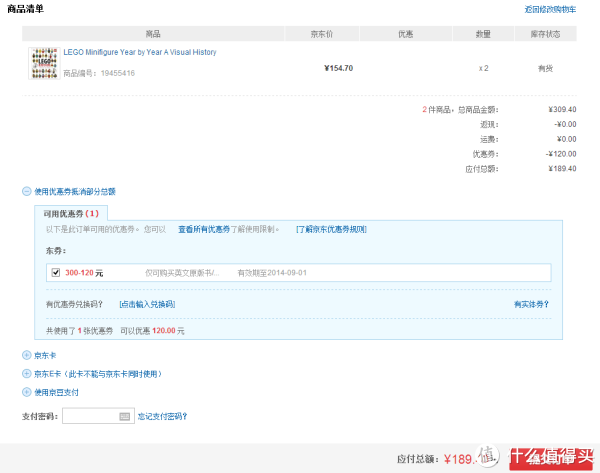Select the product number text 19455416
This screenshot has height=473, width=600.
118,73
